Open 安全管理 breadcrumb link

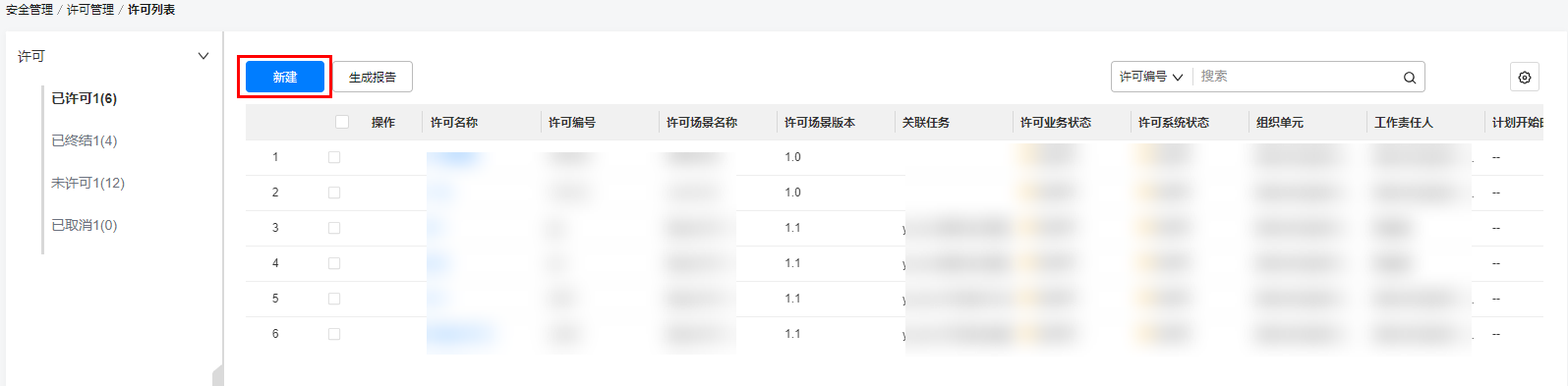coord(29,10)
